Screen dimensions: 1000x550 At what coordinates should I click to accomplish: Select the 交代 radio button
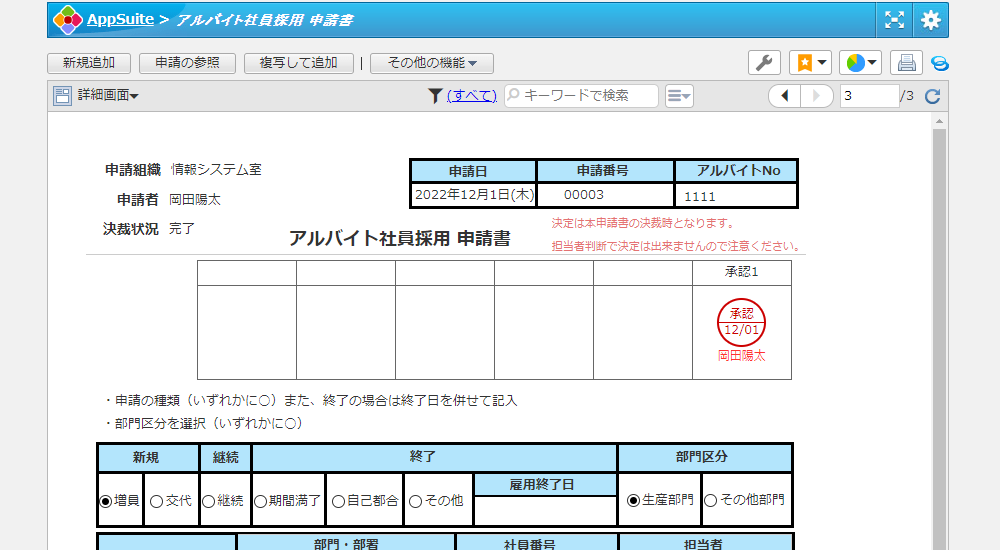(156, 501)
